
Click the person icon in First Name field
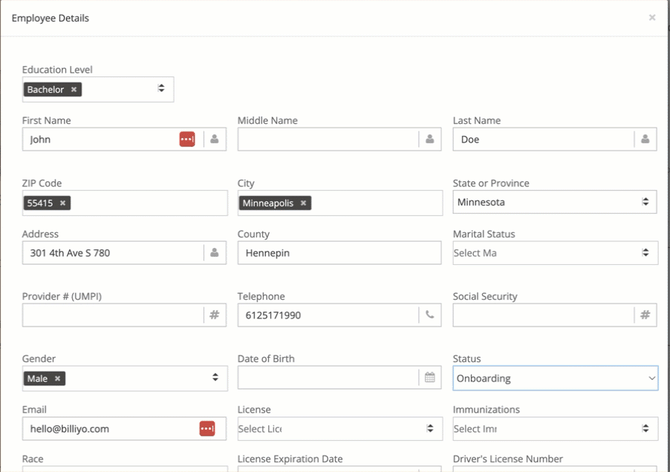(214, 140)
